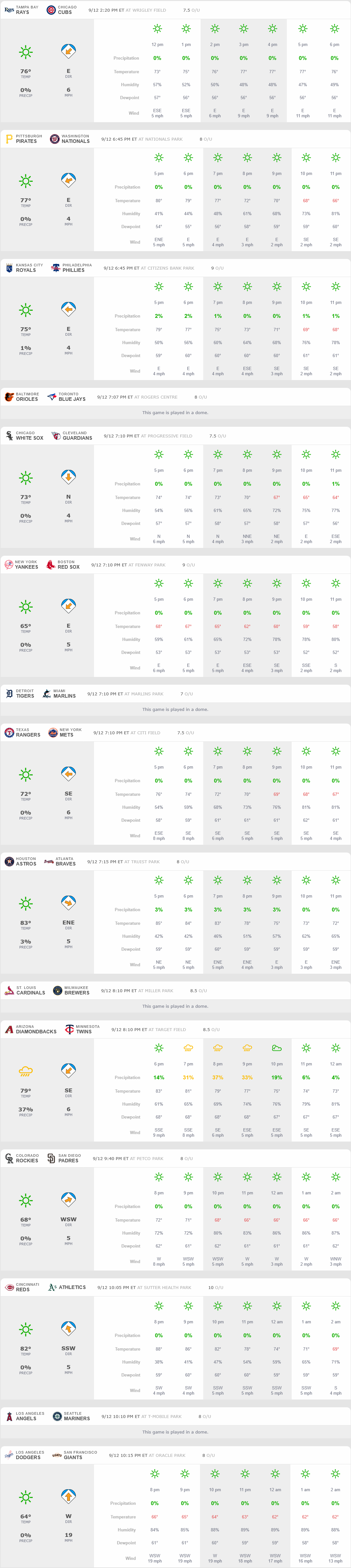Click the Baltimore Orioles logo
This screenshot has height=1568, width=351.
click(x=8, y=397)
